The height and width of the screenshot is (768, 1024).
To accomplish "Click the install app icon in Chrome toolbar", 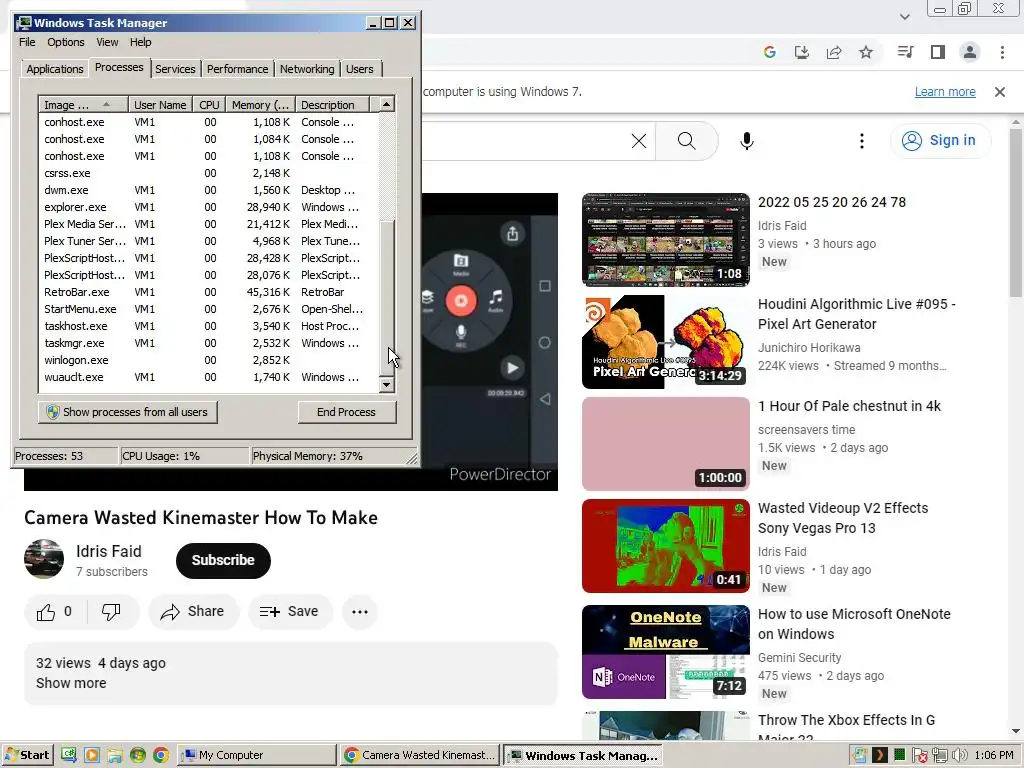I will coord(801,52).
